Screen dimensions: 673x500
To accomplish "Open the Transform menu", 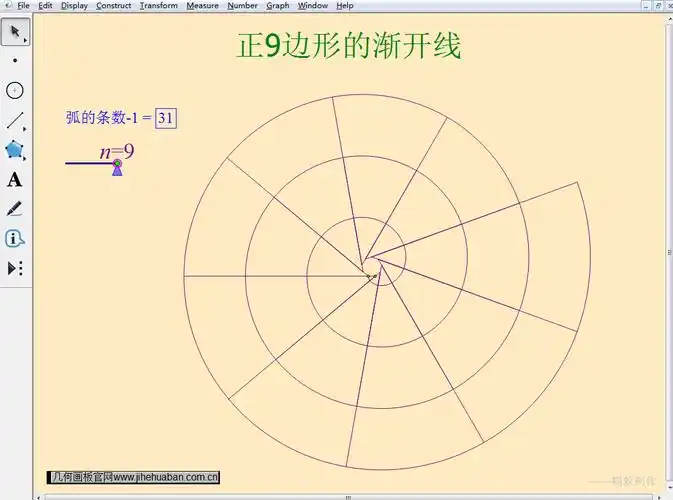I will (x=159, y=6).
